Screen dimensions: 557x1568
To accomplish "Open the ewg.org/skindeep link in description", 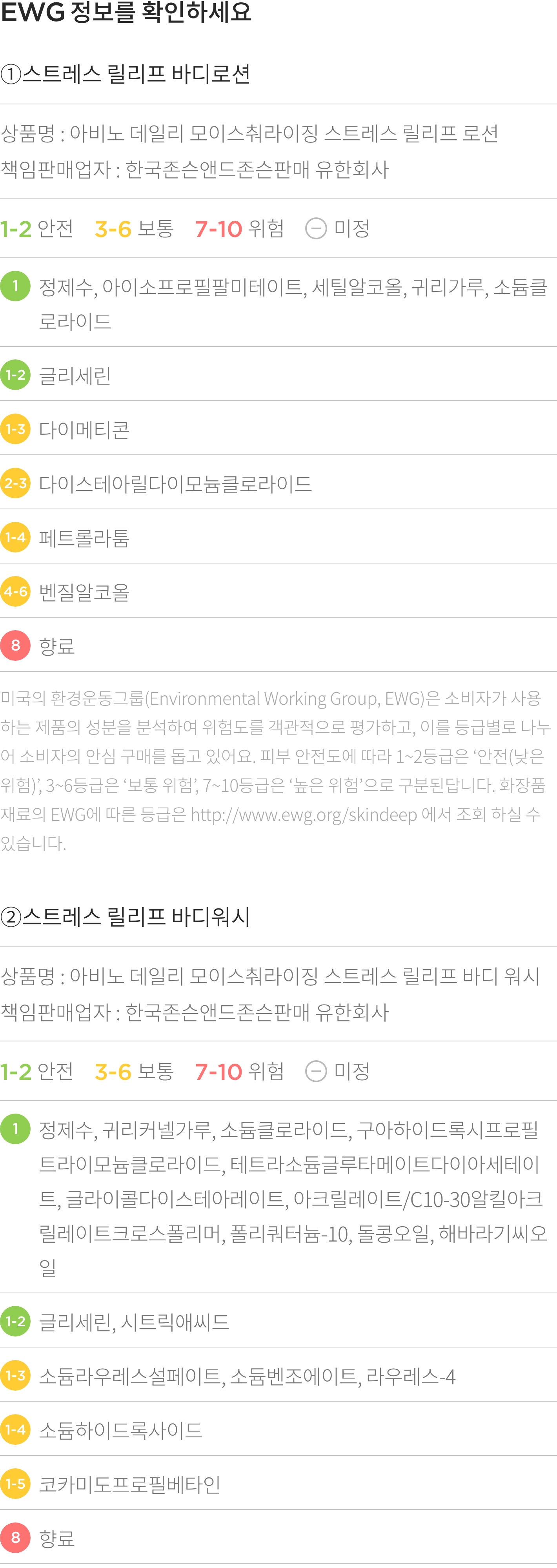I will [x=304, y=815].
